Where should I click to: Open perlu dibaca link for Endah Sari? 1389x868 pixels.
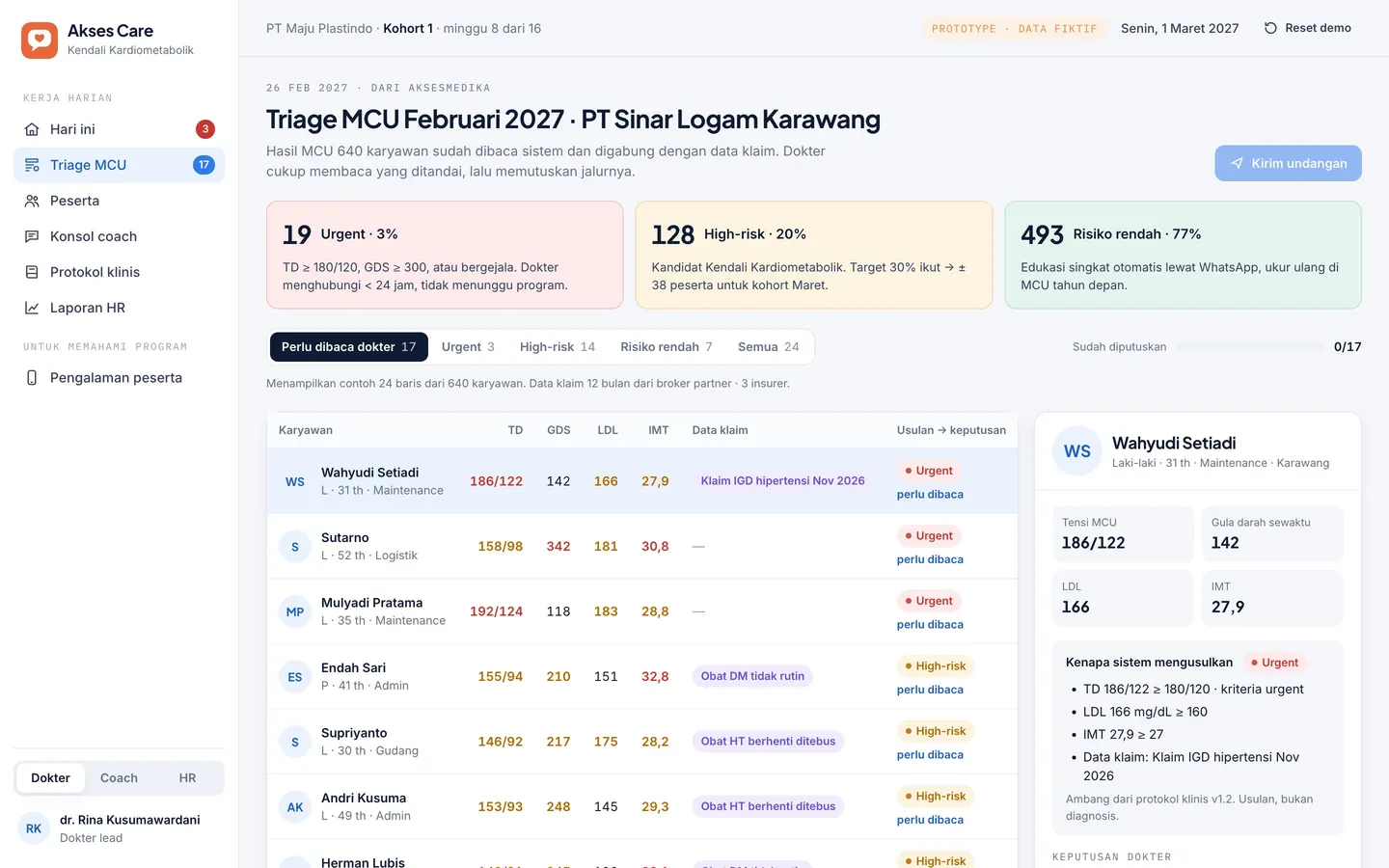pos(930,690)
